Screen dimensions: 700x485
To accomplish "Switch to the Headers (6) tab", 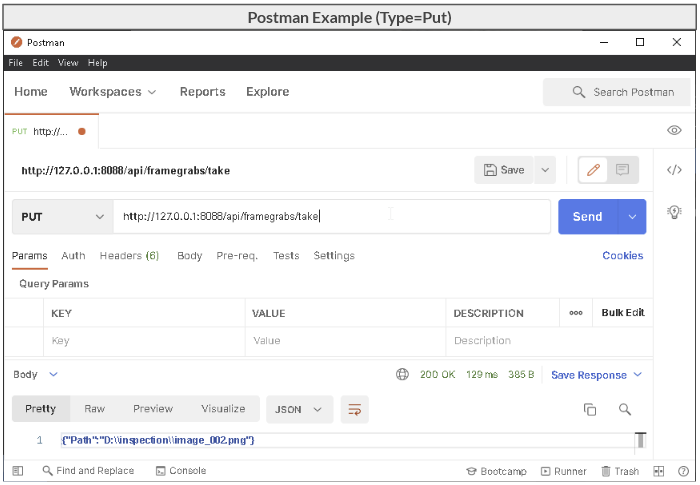I will click(x=129, y=256).
